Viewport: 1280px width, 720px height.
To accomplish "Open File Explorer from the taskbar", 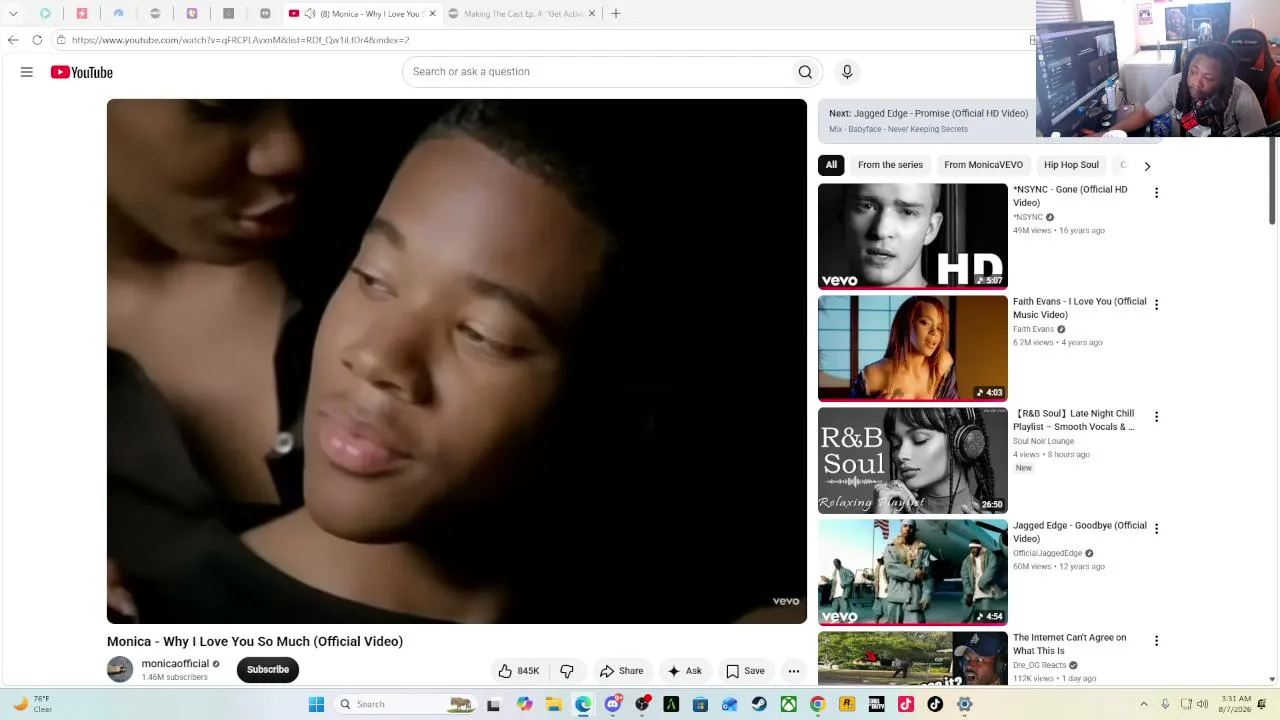I will tap(553, 705).
